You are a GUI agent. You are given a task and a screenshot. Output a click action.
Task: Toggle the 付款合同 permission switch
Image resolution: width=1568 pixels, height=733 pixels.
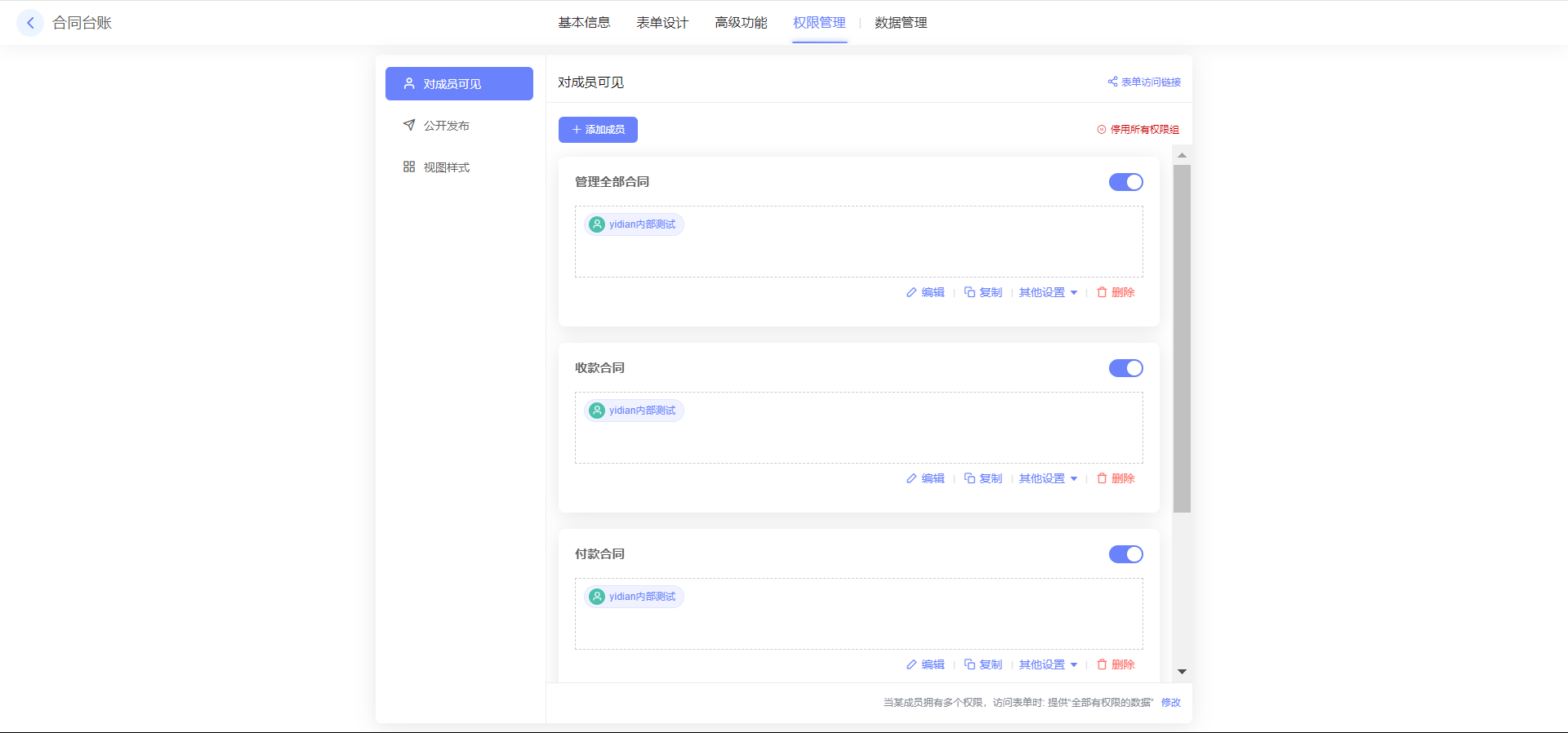coord(1125,554)
